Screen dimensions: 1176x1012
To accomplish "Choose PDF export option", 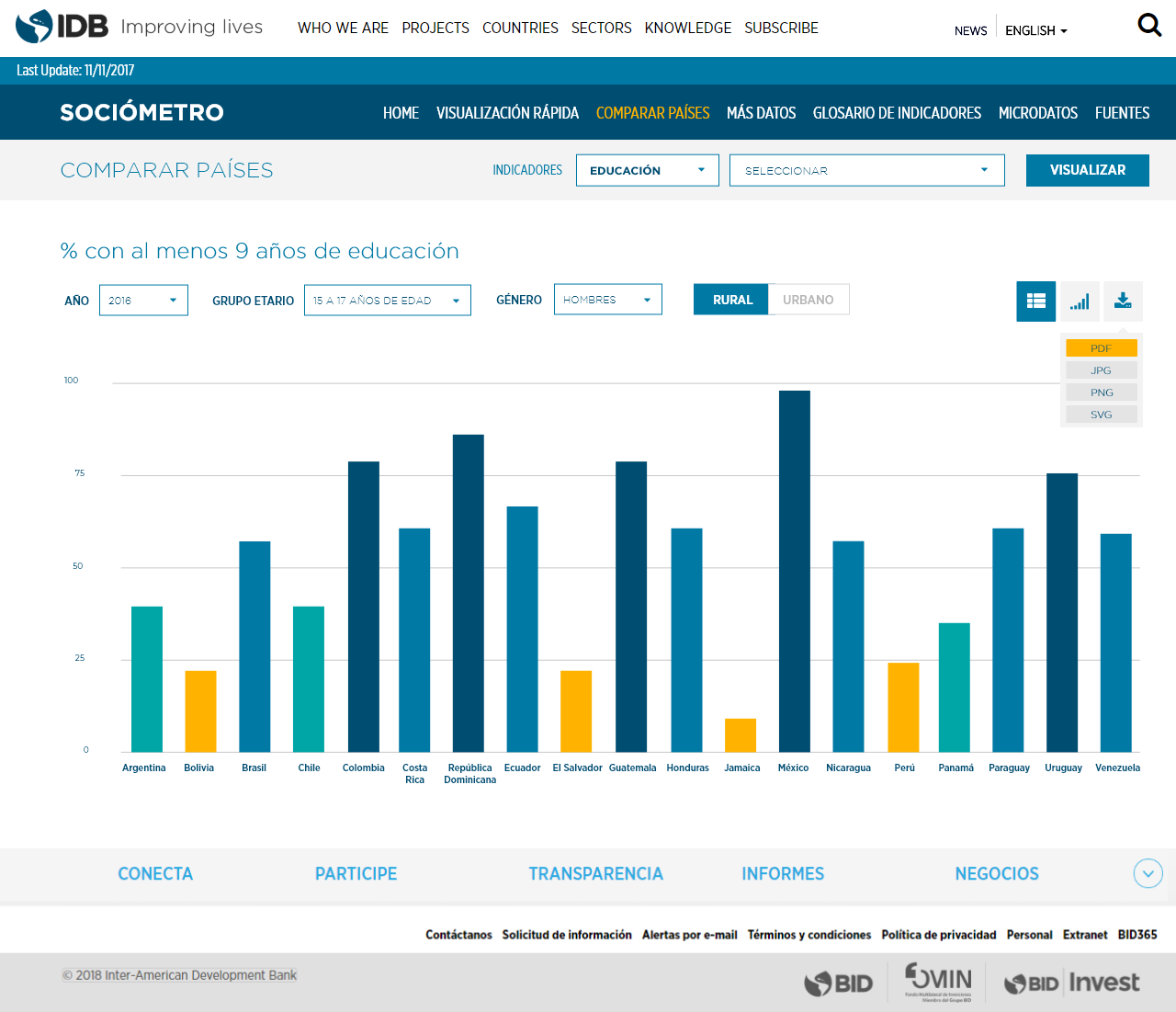I will (x=1102, y=348).
